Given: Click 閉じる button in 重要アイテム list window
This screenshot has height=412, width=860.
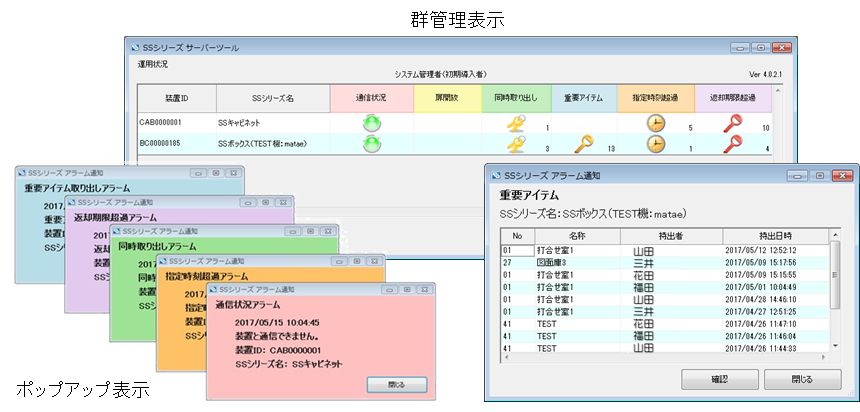Looking at the screenshot, I should pyautogui.click(x=802, y=379).
